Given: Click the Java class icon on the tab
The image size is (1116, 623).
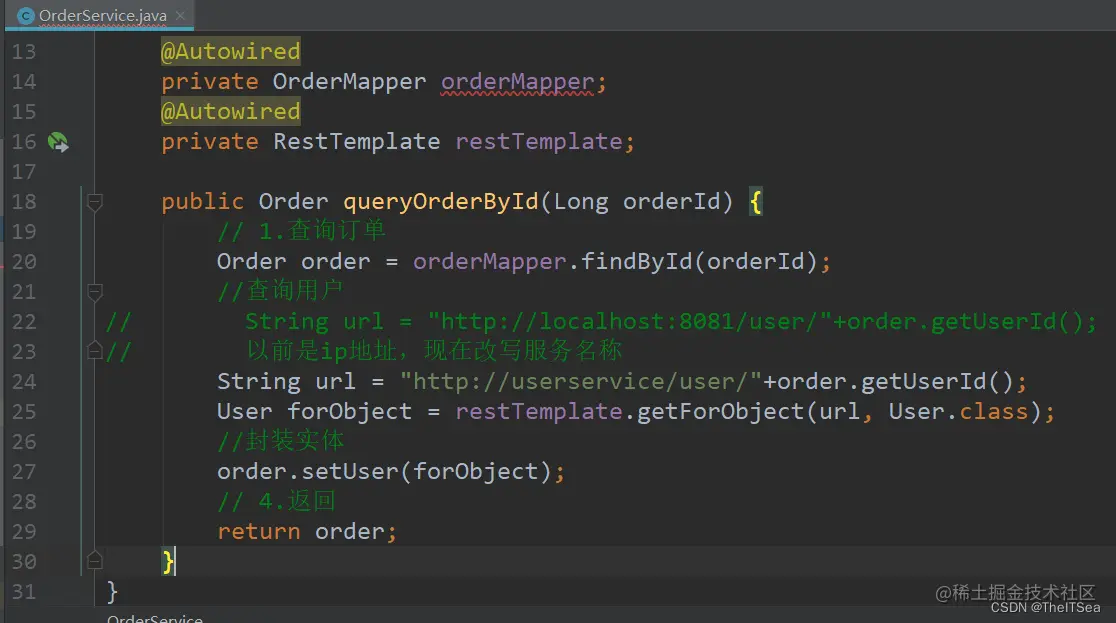Looking at the screenshot, I should [x=26, y=16].
